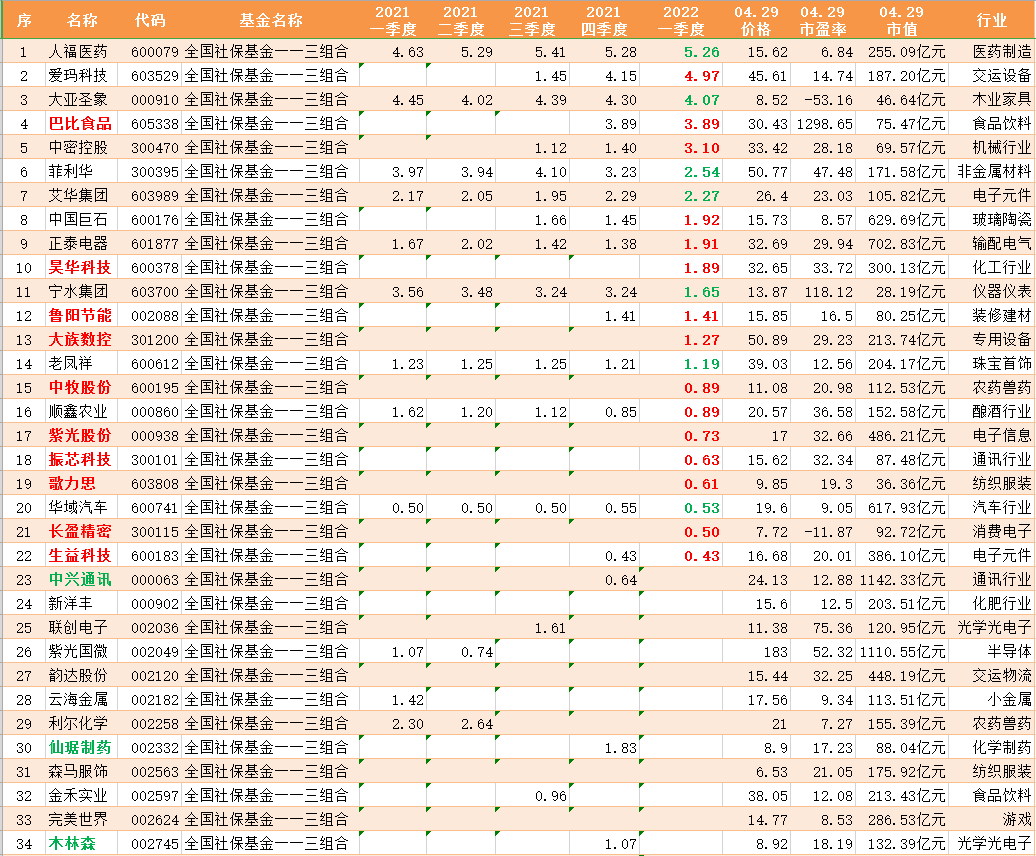Click 1.42 in 云海金属 row
This screenshot has height=856, width=1036.
pyautogui.click(x=408, y=700)
